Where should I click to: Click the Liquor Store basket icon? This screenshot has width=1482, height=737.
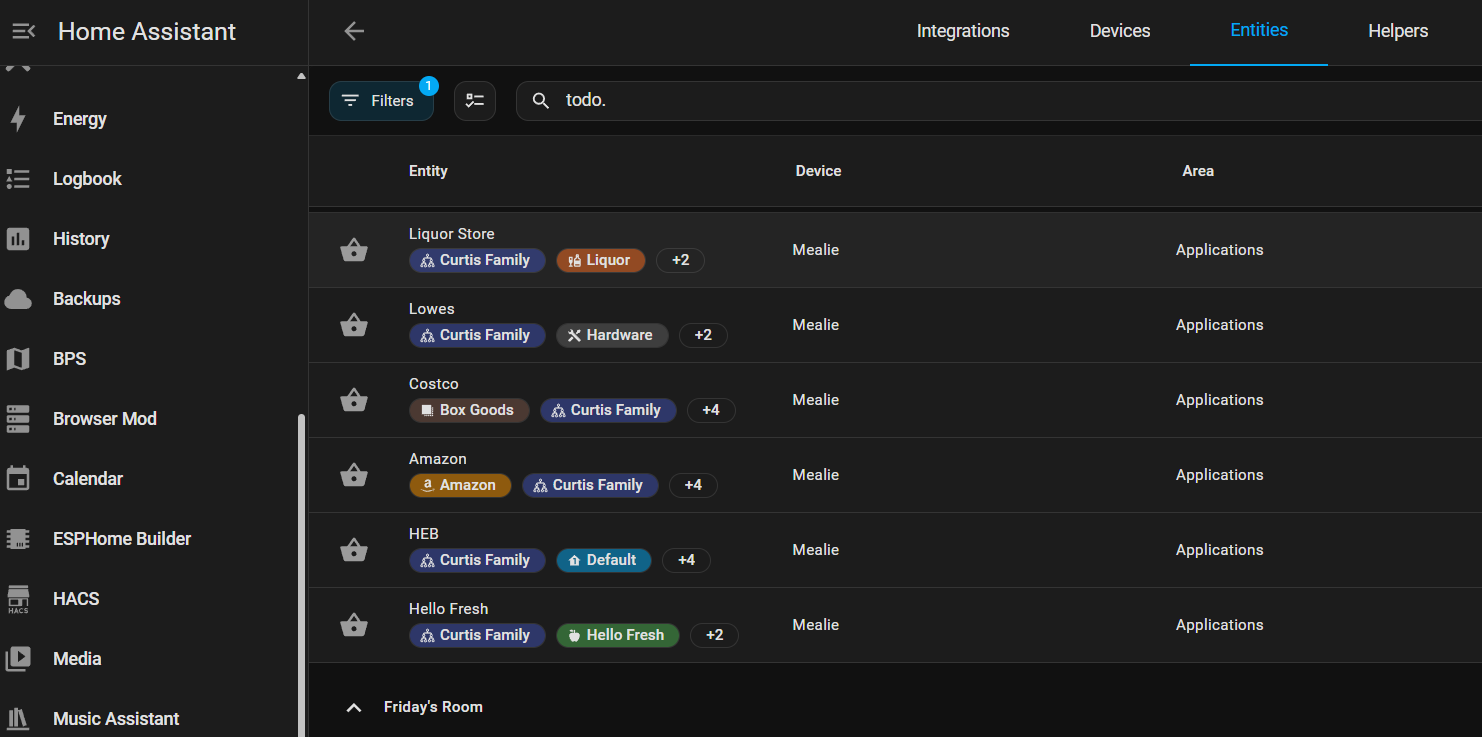coord(354,250)
